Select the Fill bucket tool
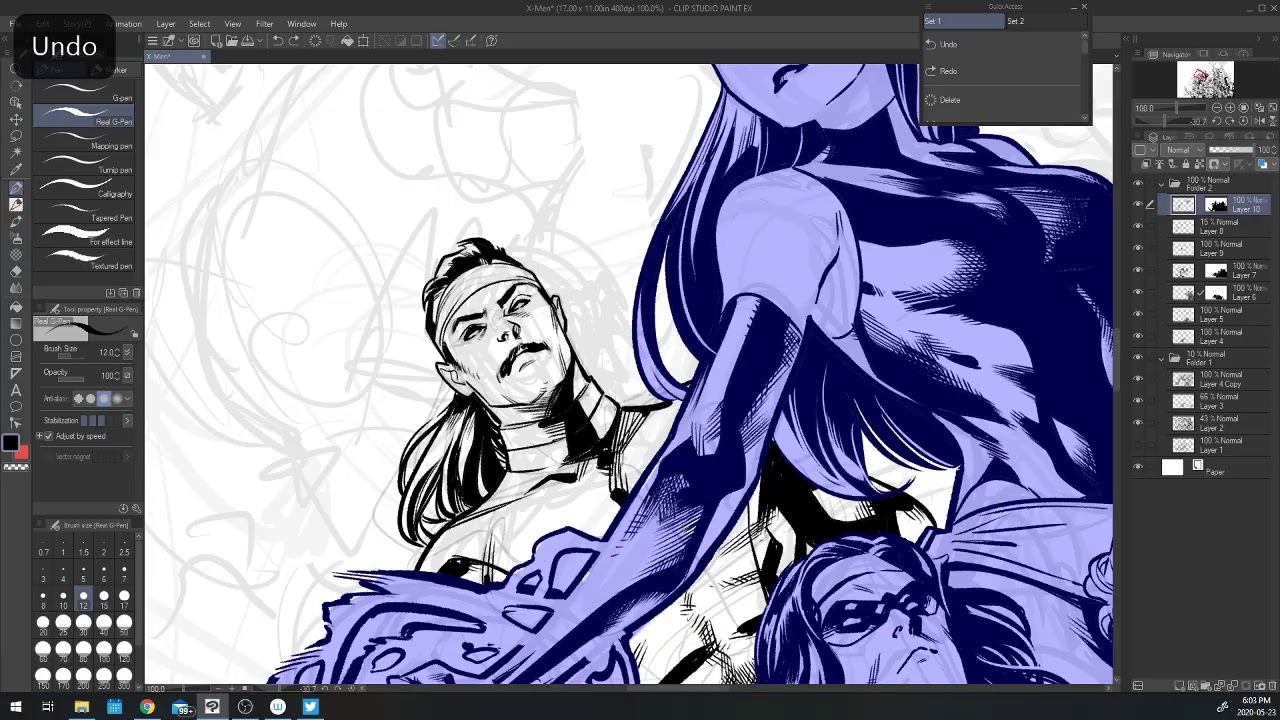The width and height of the screenshot is (1280, 720). (x=16, y=306)
